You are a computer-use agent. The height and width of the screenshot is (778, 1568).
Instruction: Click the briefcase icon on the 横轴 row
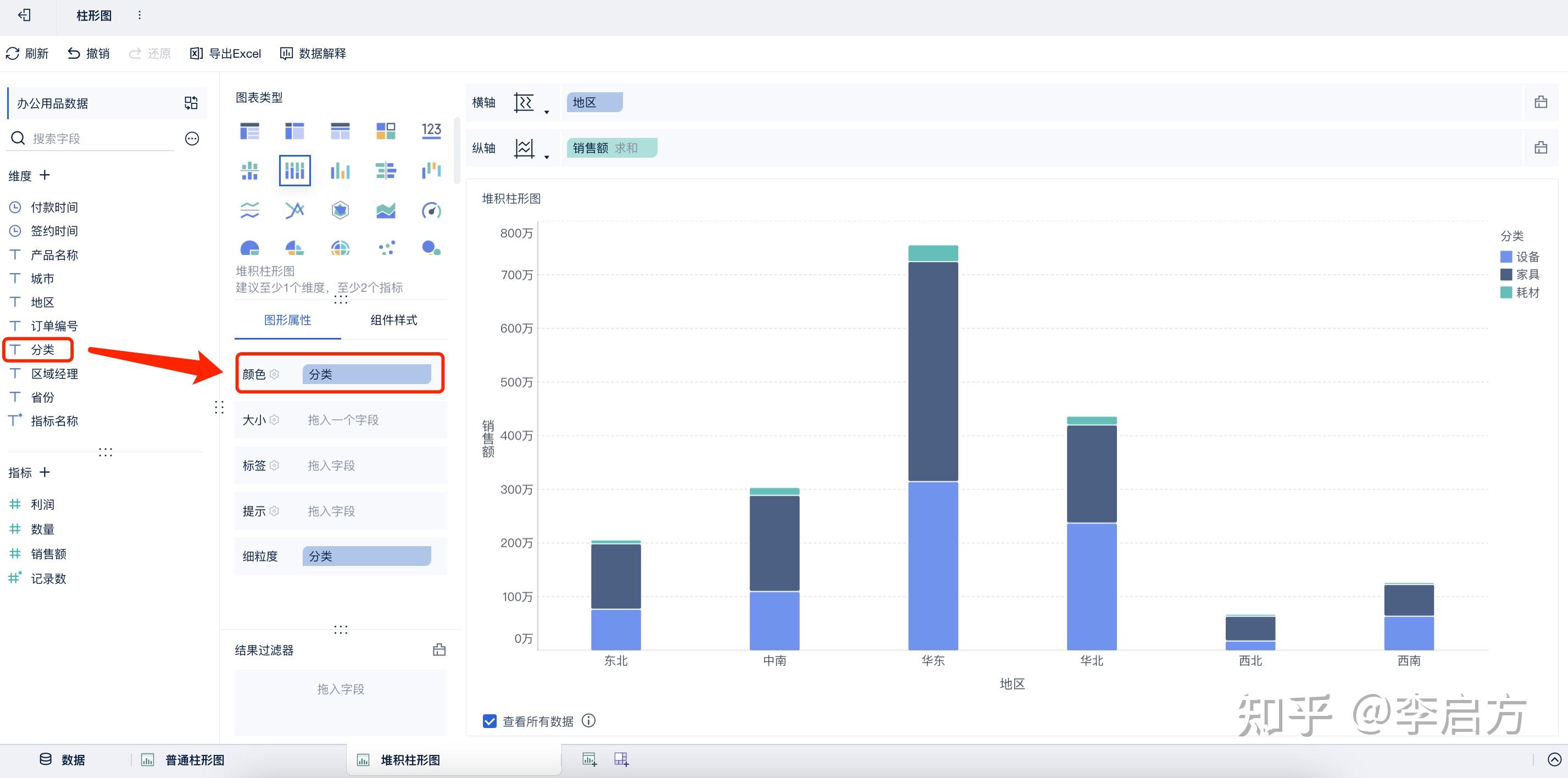coord(1541,102)
